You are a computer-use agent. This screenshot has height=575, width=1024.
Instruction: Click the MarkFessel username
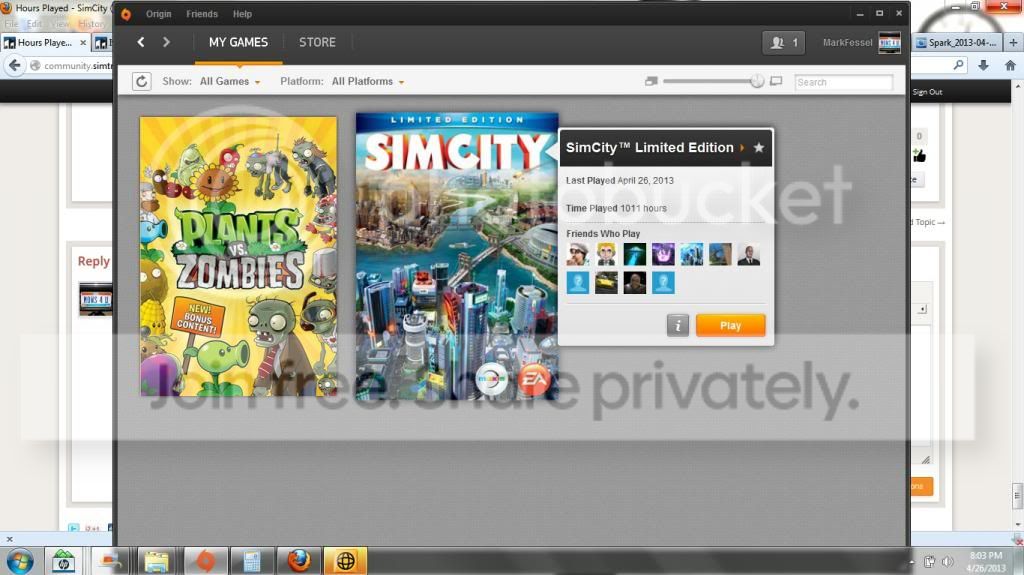click(847, 42)
